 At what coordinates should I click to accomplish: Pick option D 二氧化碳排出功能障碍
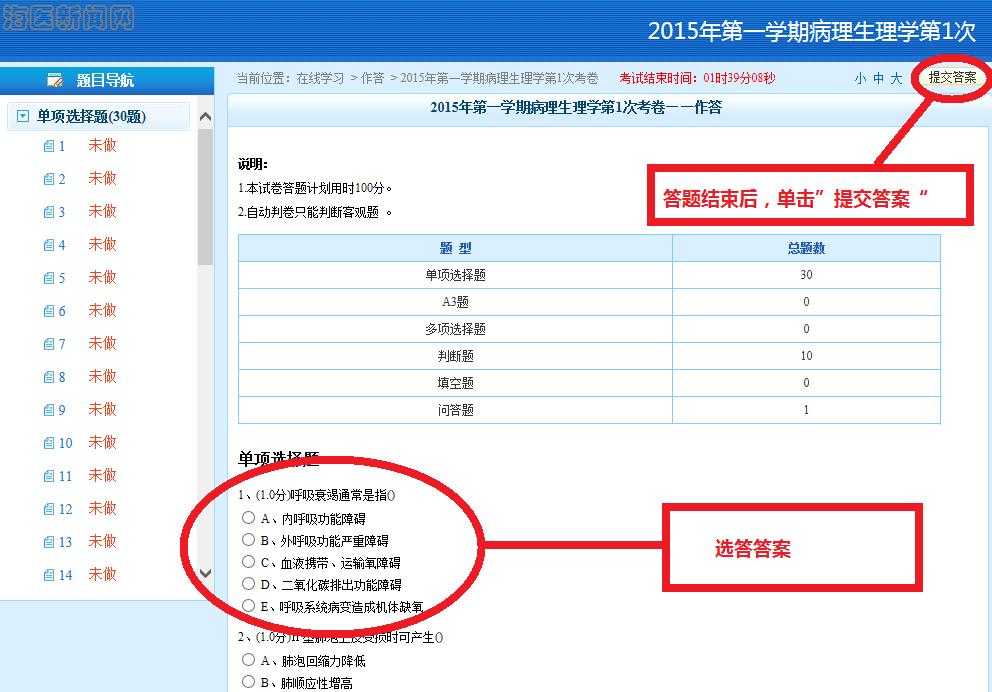(249, 584)
